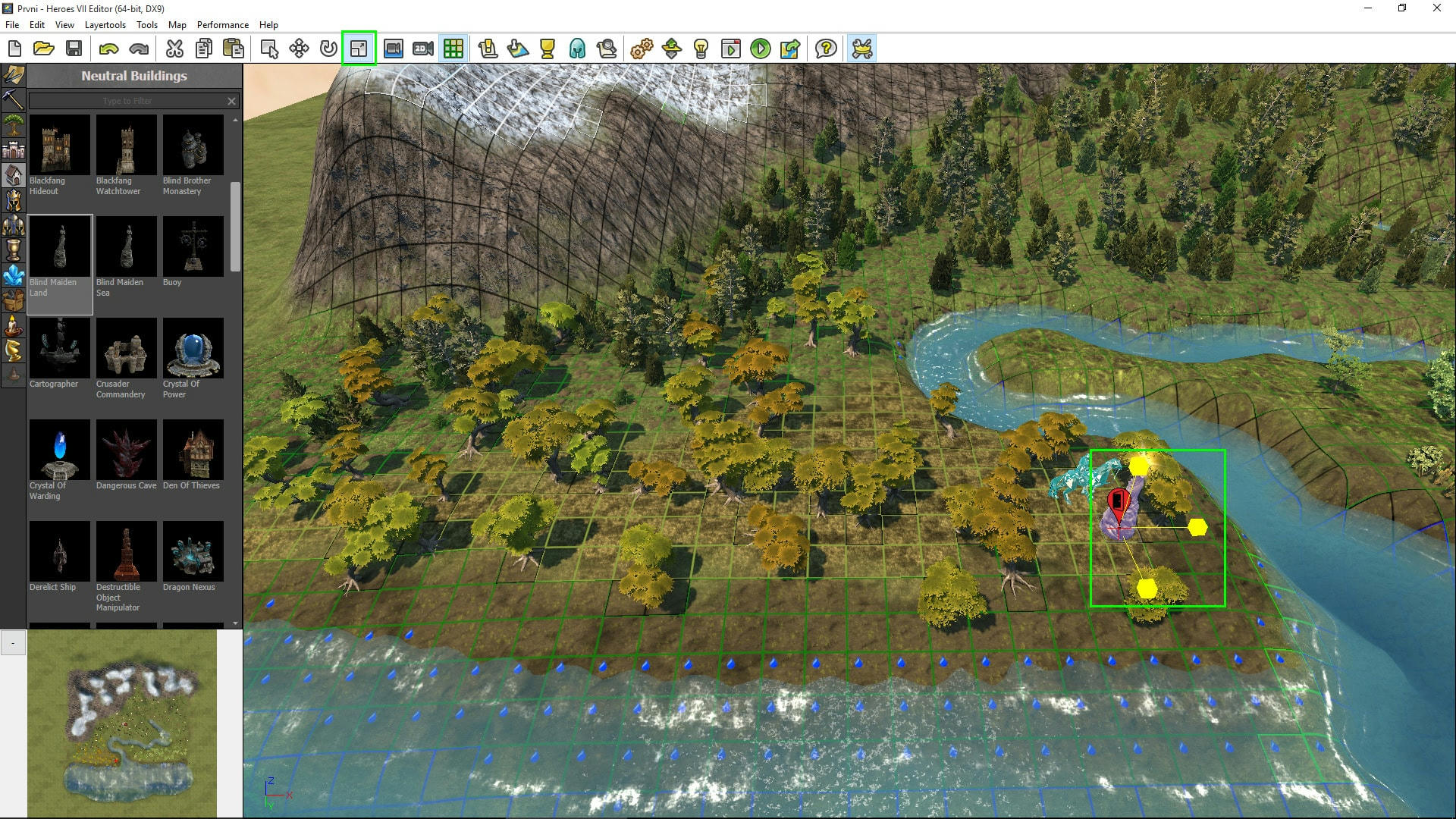Screen dimensions: 1456x819
Task: Activate the rotate tool
Action: 328,49
